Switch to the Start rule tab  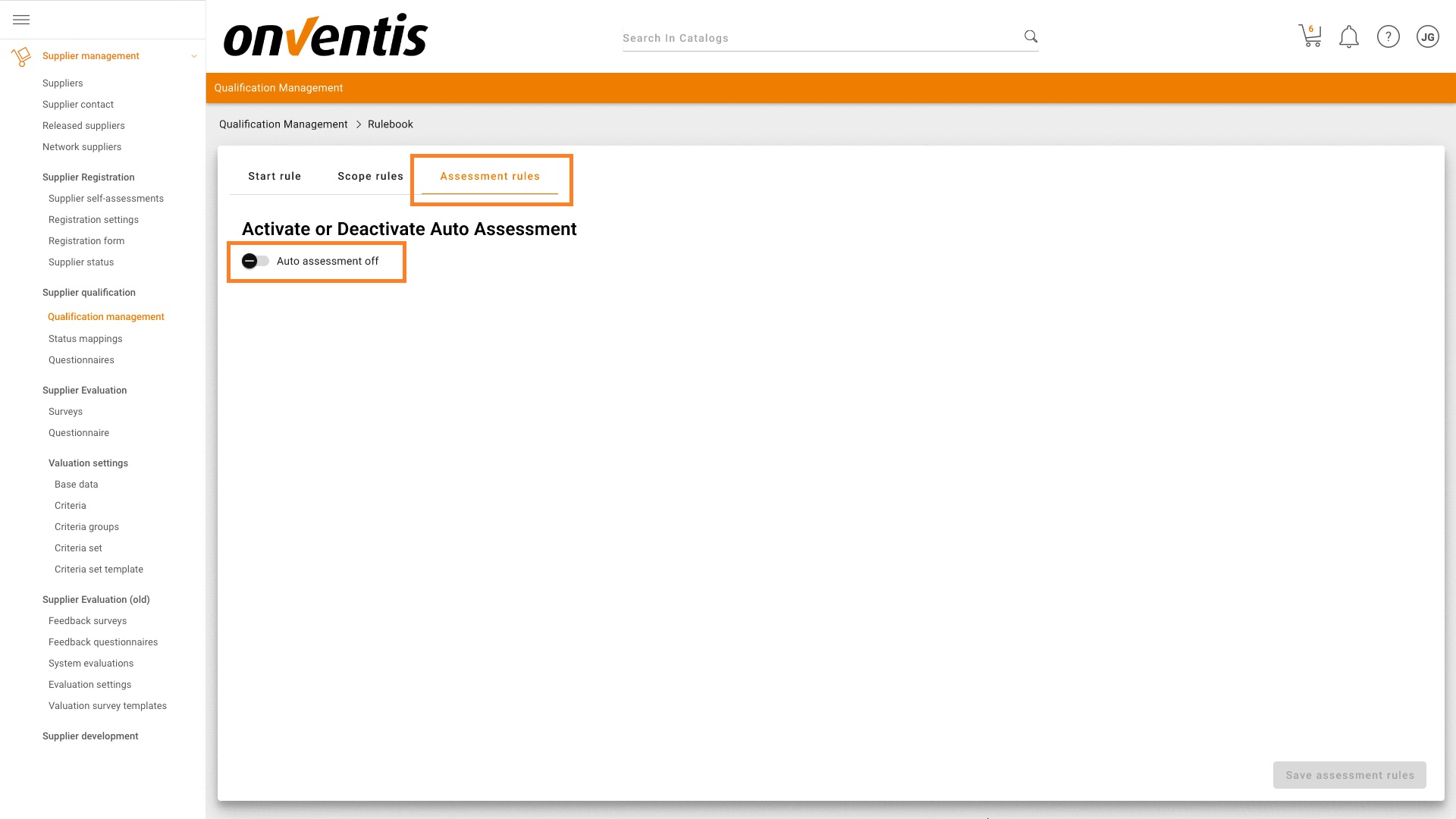[x=275, y=176]
